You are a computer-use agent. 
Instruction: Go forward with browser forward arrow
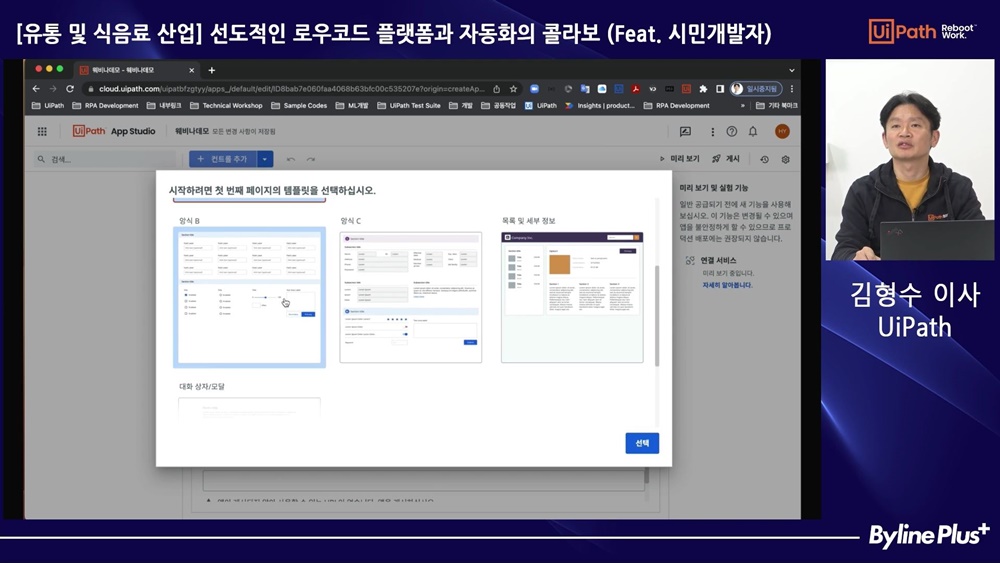53,89
